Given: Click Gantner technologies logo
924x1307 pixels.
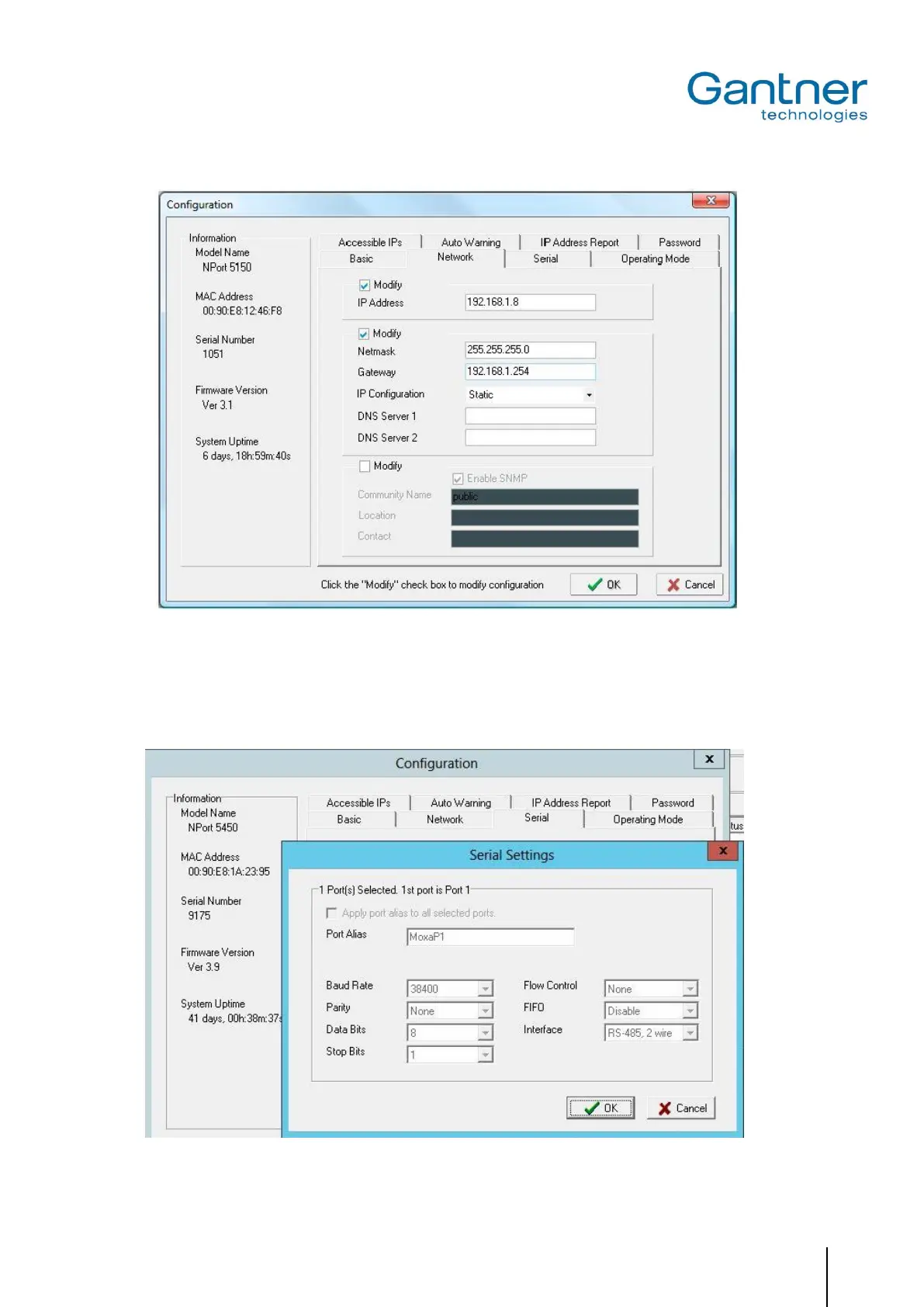Looking at the screenshot, I should click(x=777, y=97).
